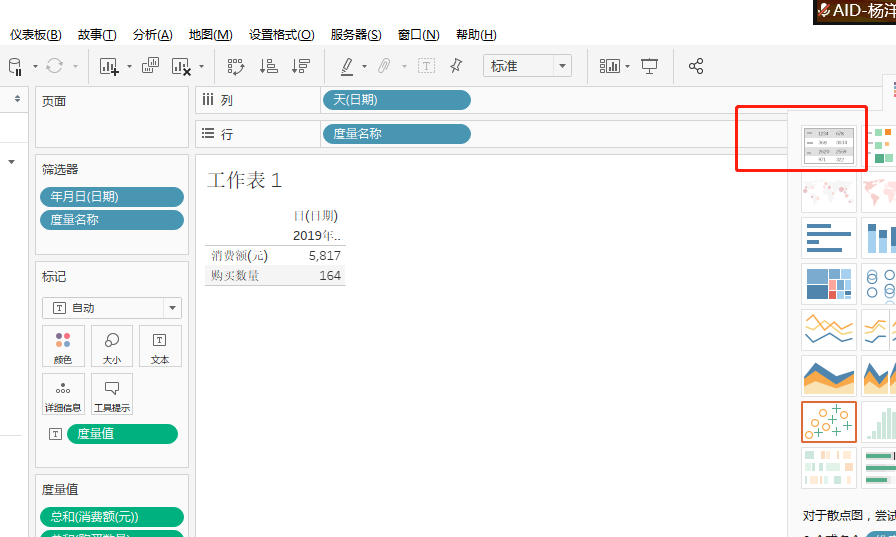Image resolution: width=896 pixels, height=537 pixels.
Task: Sort descending toolbar icon
Action: [301, 66]
